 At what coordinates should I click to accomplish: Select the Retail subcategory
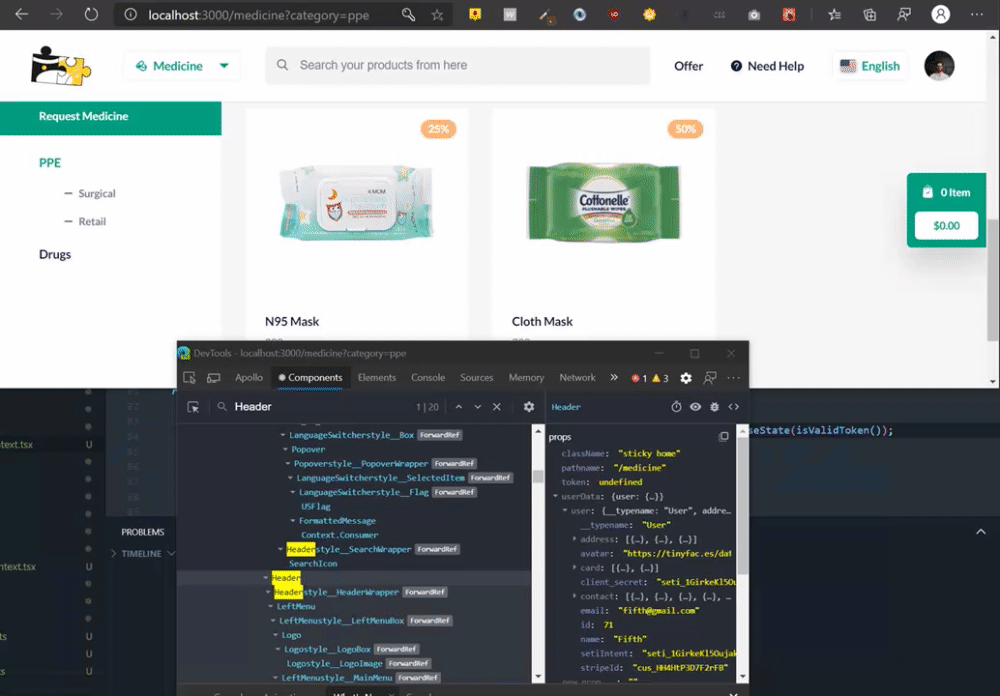92,221
